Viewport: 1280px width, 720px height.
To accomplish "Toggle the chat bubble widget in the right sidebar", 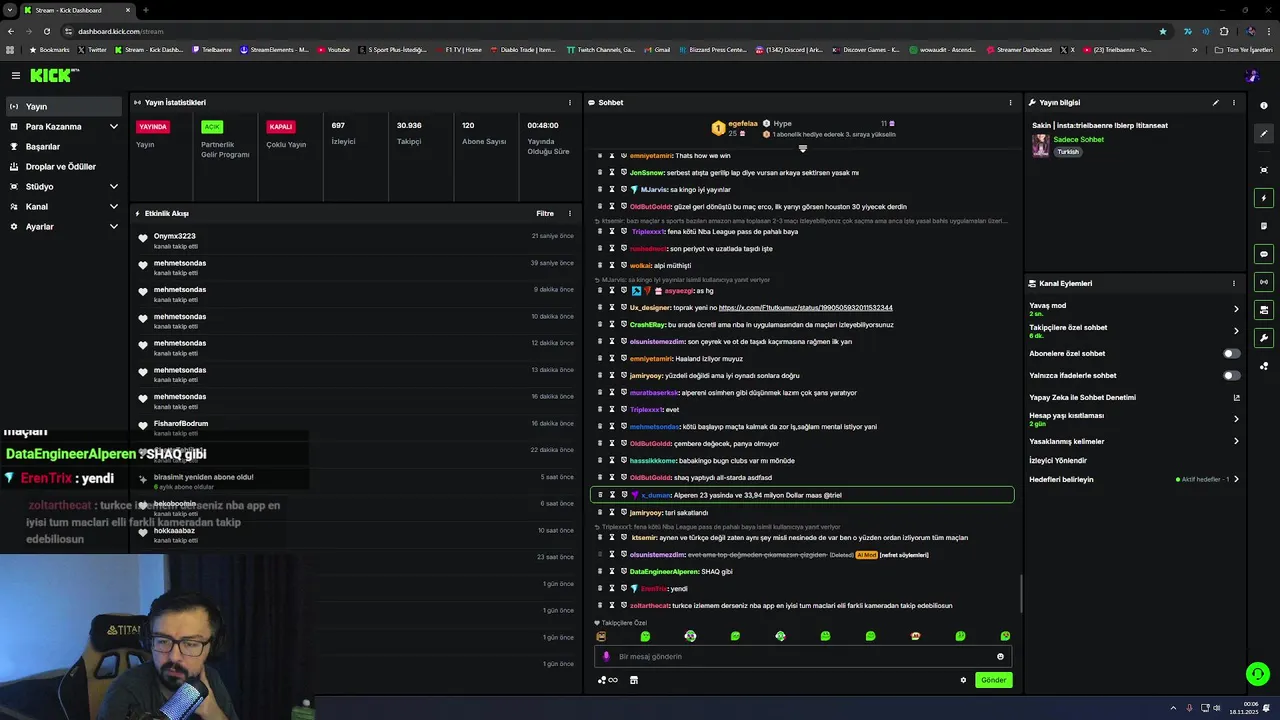I will (1264, 254).
